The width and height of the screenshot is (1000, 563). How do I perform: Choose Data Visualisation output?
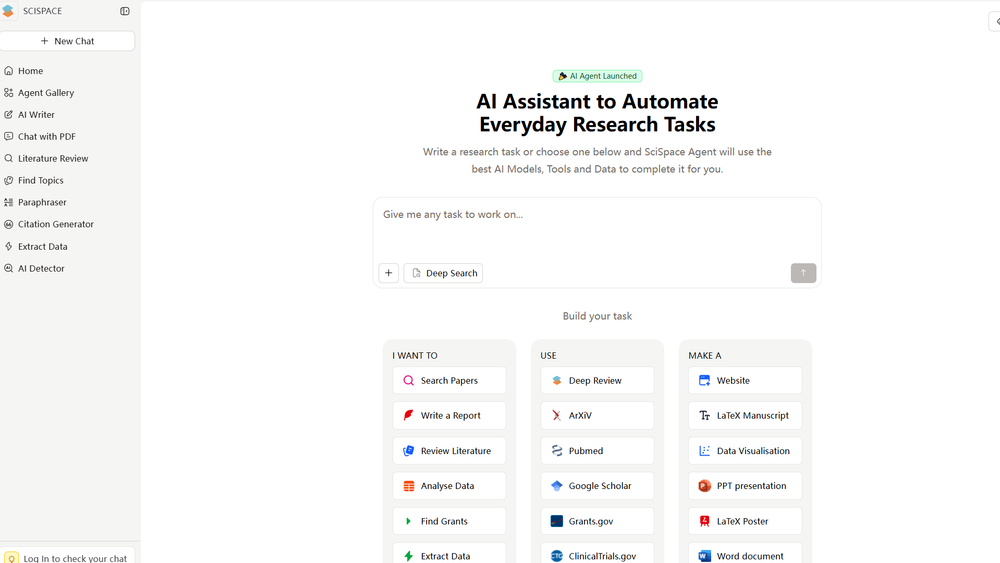pos(745,451)
